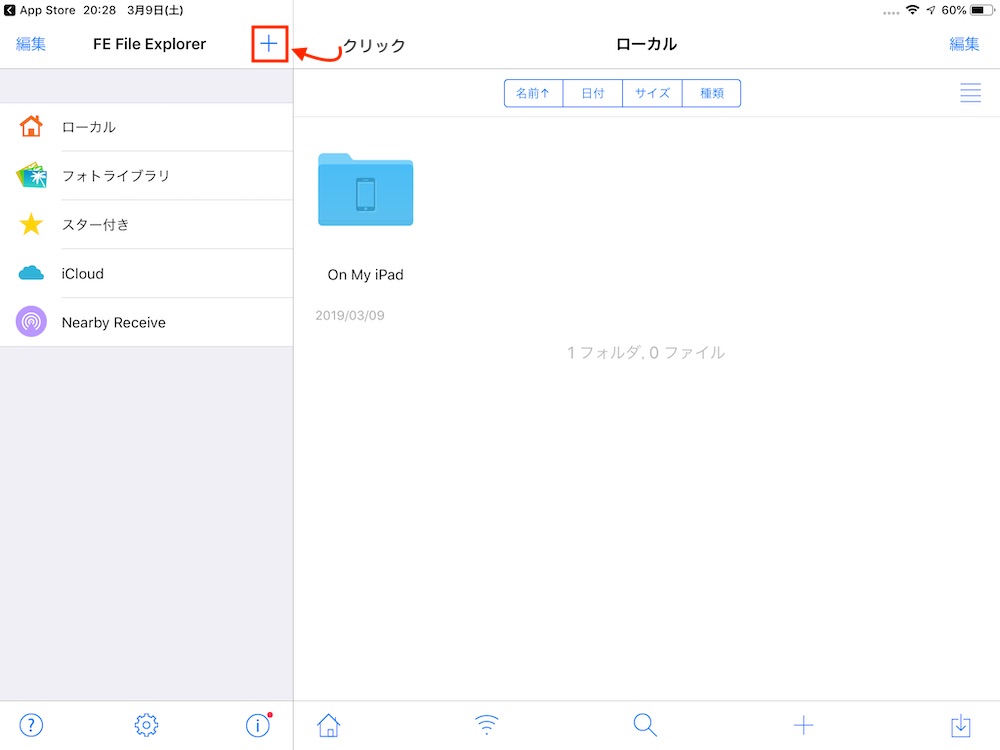The width and height of the screenshot is (1000, 750).
Task: Select the yellow star icon
Action: [31, 224]
